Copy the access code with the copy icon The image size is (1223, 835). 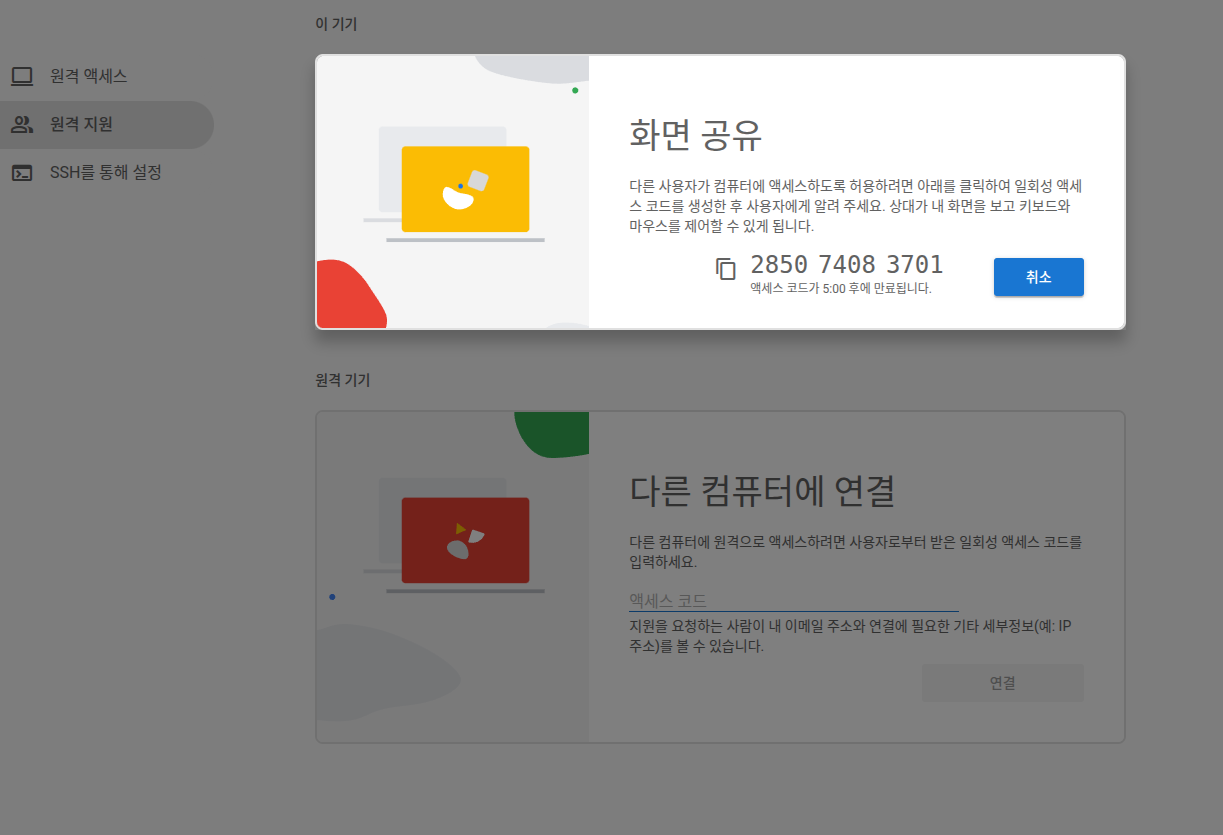[x=726, y=268]
